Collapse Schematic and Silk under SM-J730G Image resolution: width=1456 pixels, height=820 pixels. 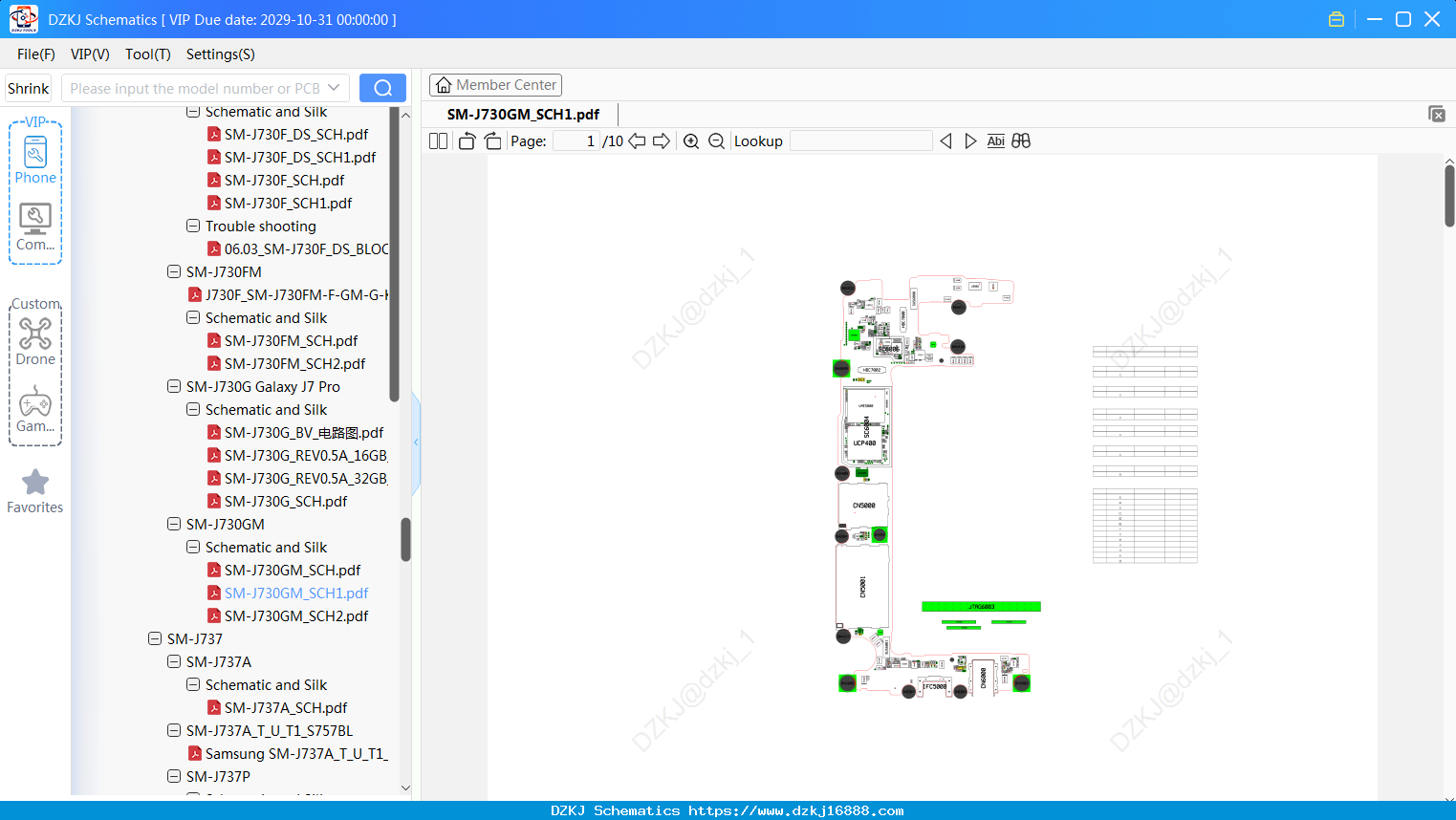click(x=193, y=410)
